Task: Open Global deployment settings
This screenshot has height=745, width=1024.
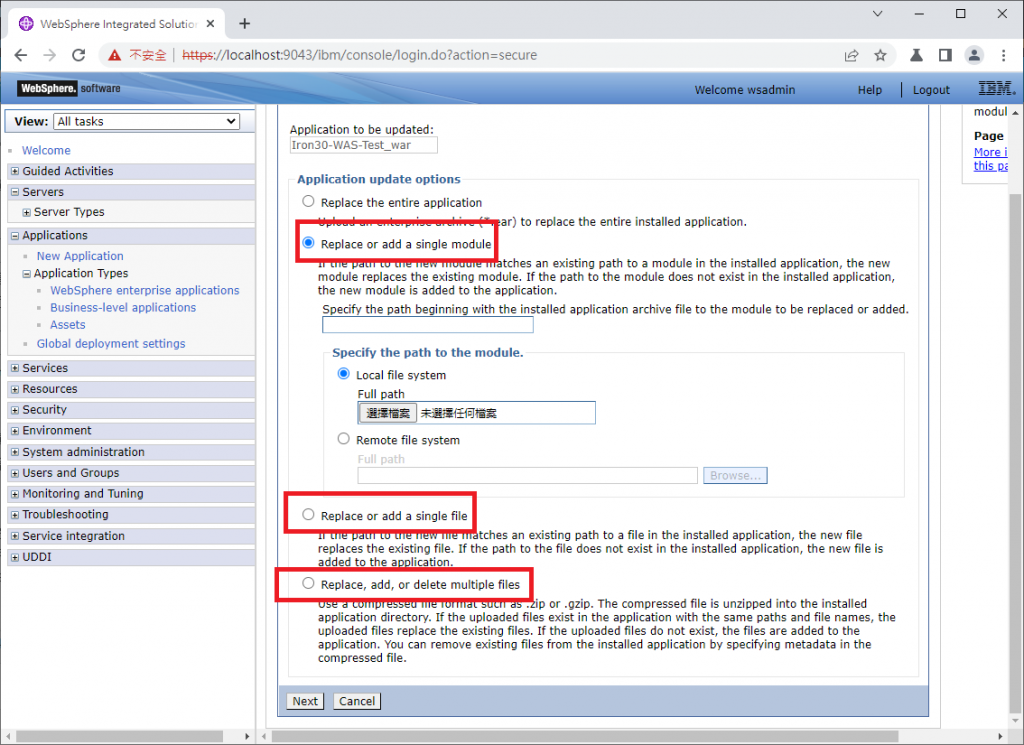Action: pyautogui.click(x=111, y=343)
